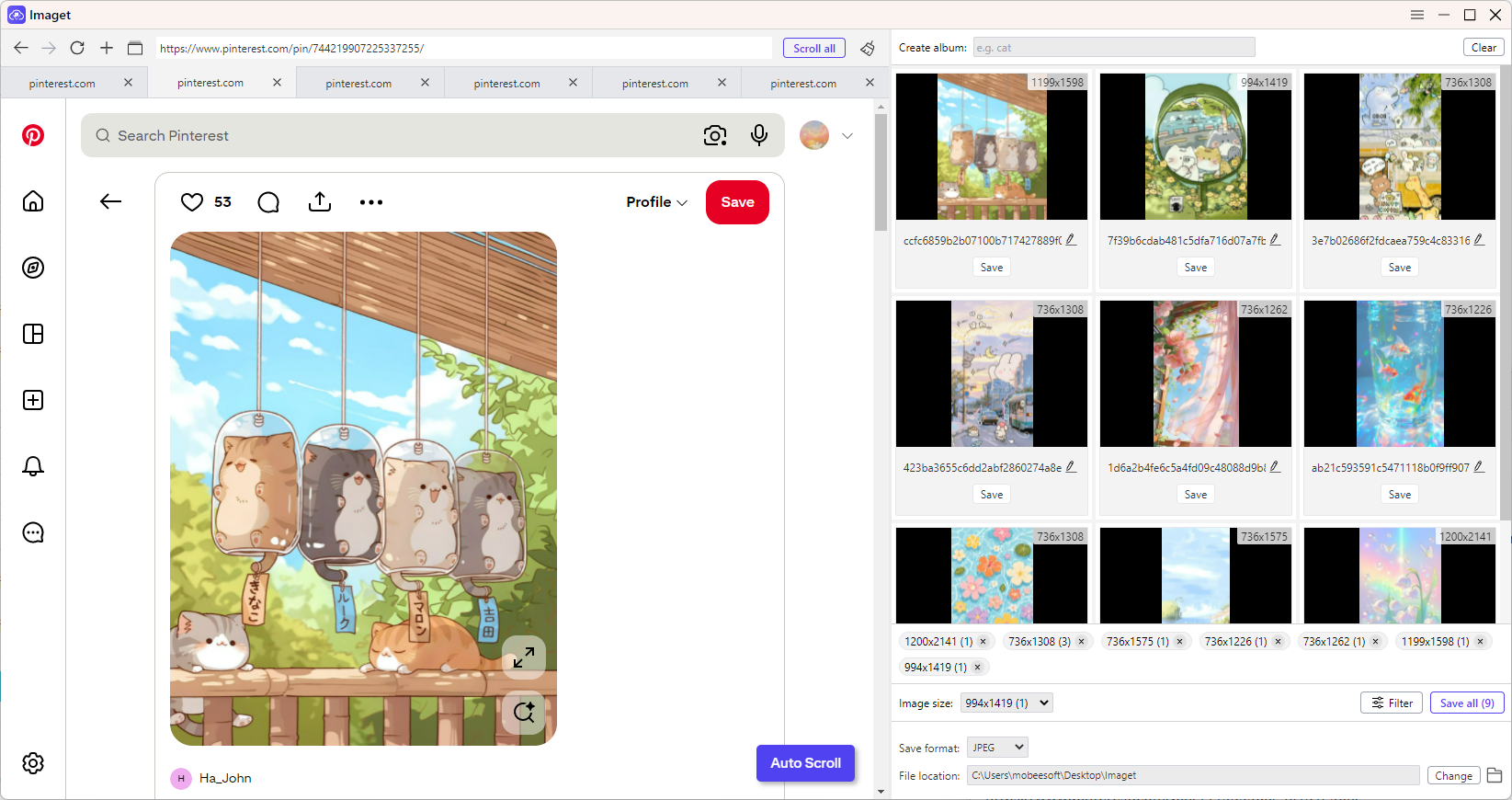Close the last pinterest.com tab

(x=870, y=83)
